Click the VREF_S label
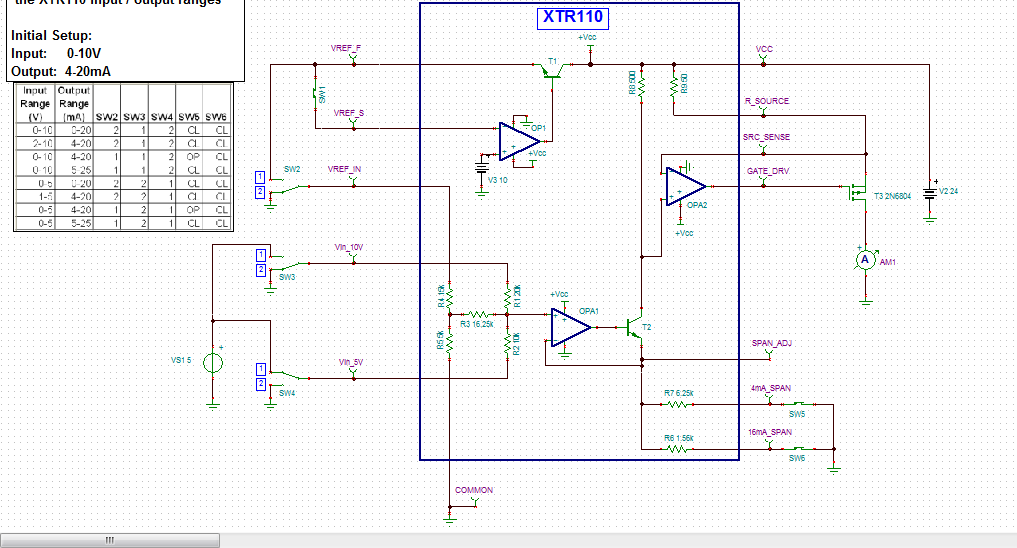This screenshot has height=548, width=1017. click(x=349, y=113)
